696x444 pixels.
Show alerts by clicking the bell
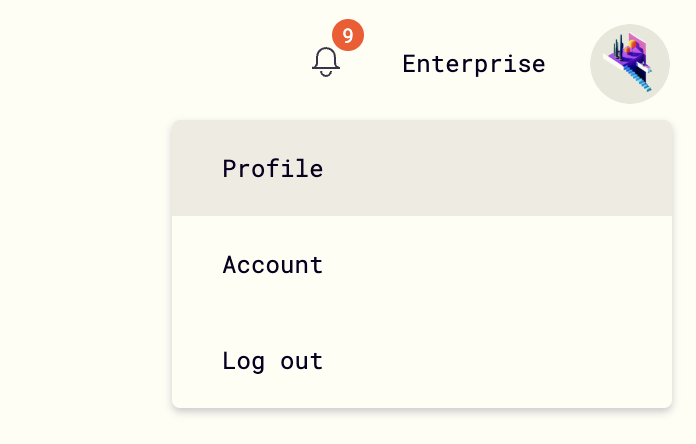pyautogui.click(x=326, y=62)
